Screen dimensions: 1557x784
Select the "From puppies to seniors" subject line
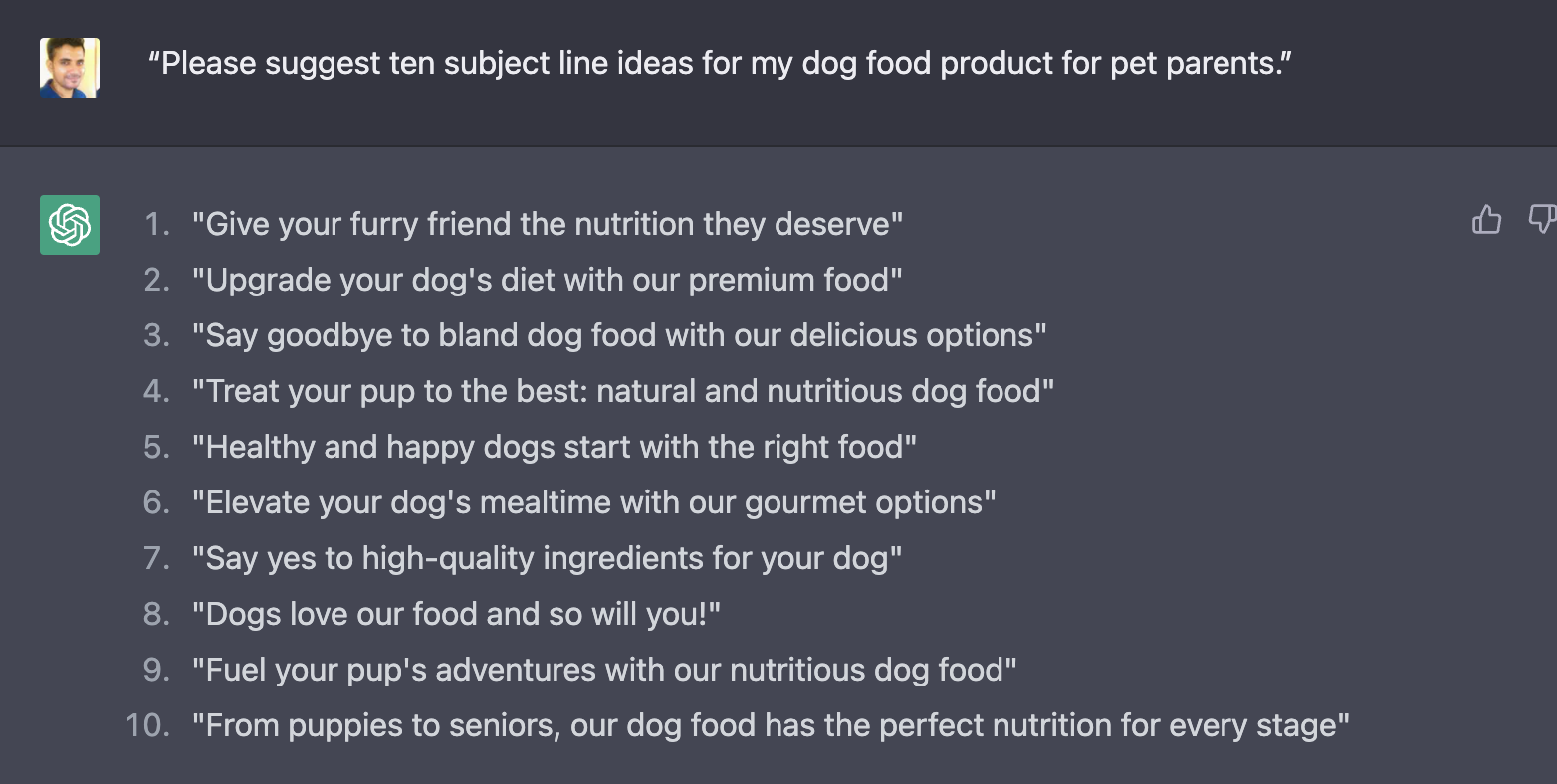click(771, 725)
